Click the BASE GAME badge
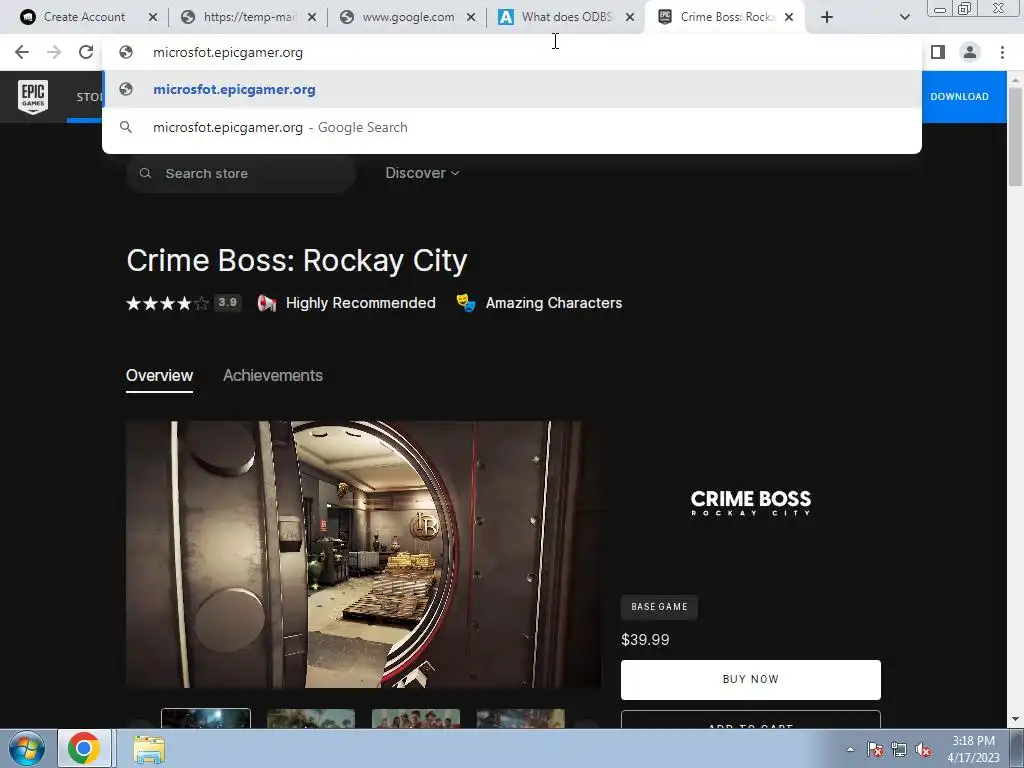This screenshot has width=1024, height=768. coord(659,607)
